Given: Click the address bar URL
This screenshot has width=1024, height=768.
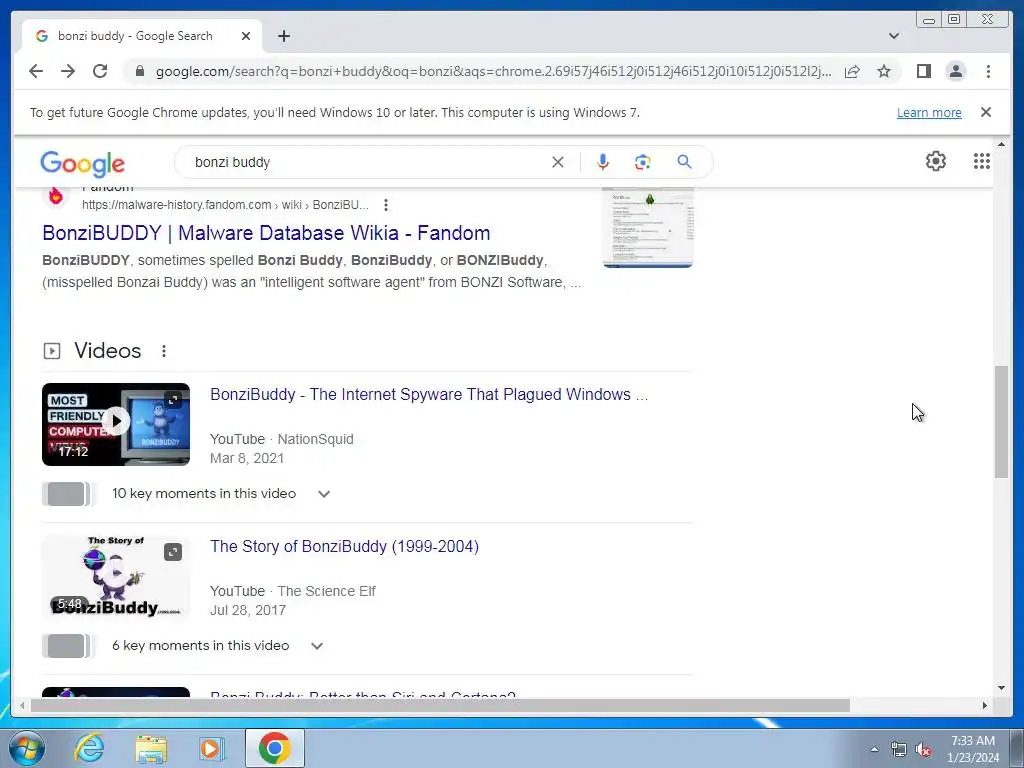Looking at the screenshot, I should 493,71.
